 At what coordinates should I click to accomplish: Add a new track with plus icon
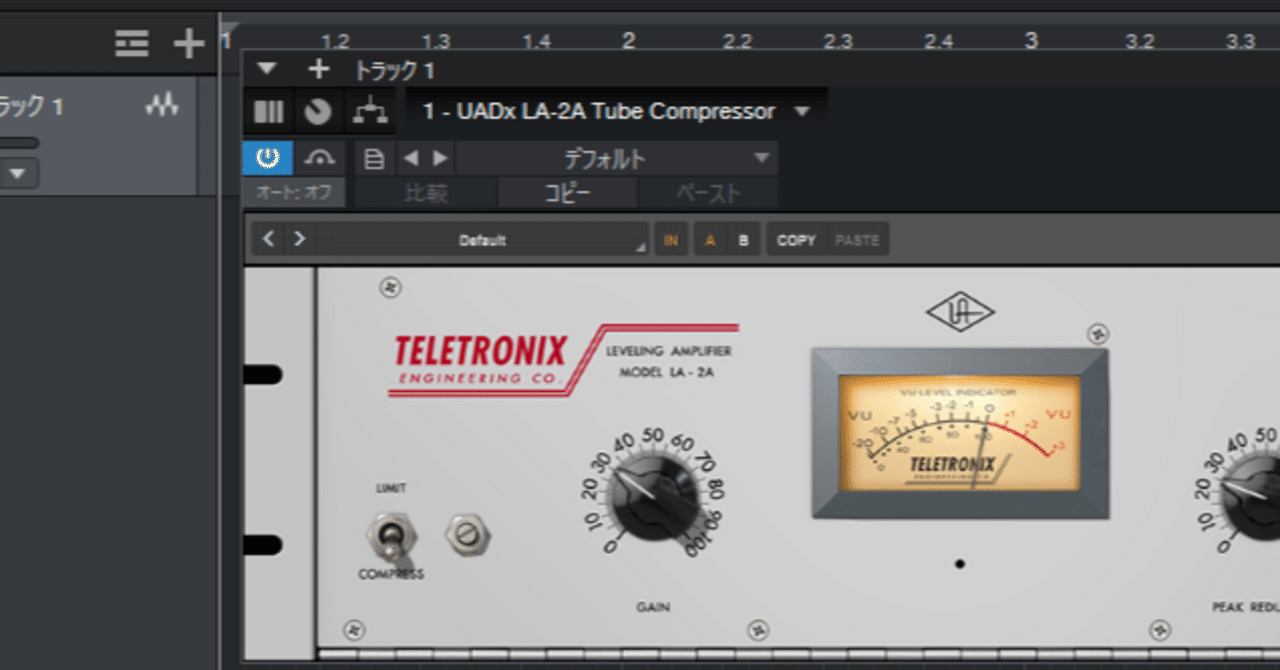[188, 43]
